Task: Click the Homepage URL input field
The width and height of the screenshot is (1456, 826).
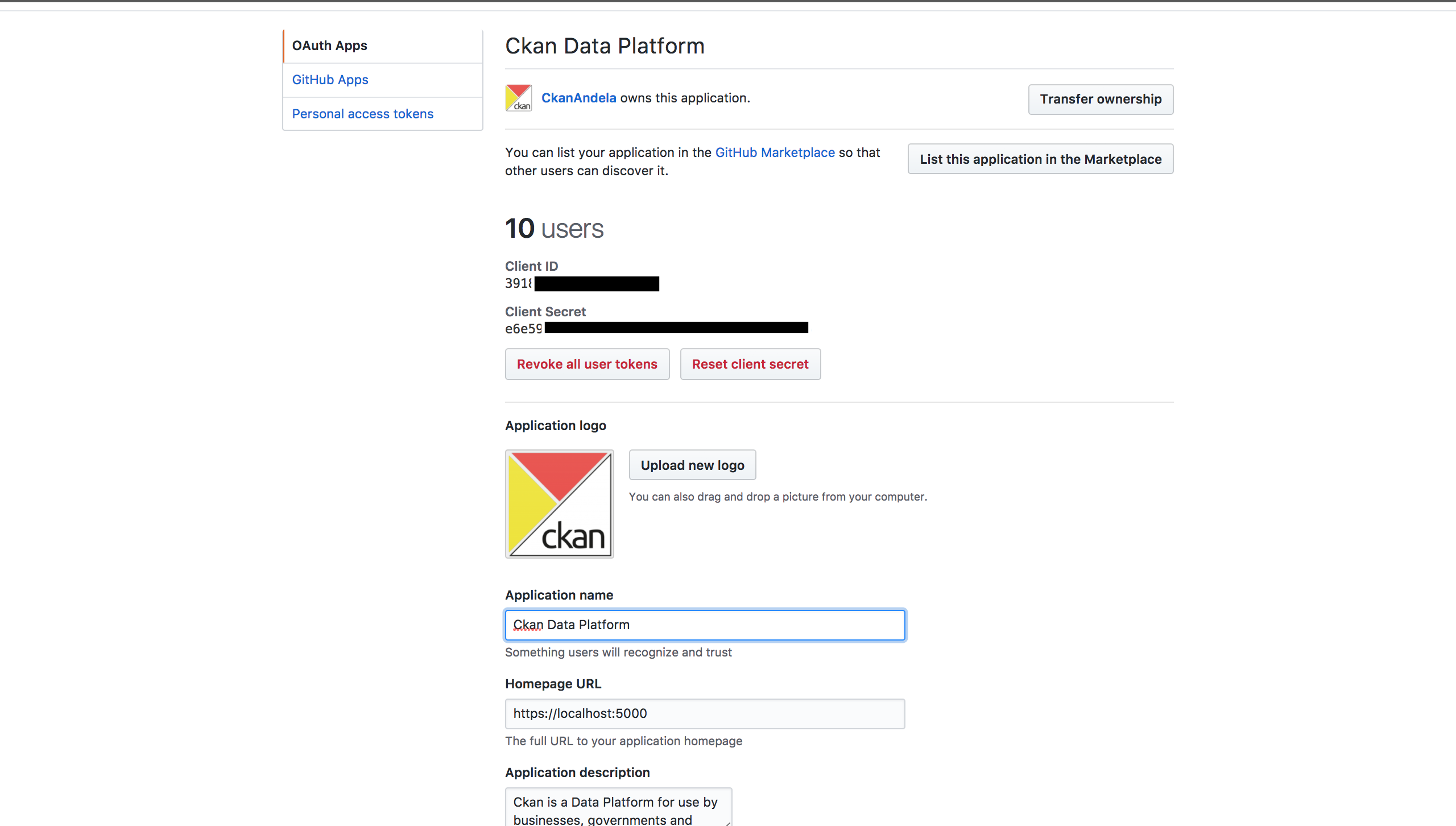Action: pos(705,713)
